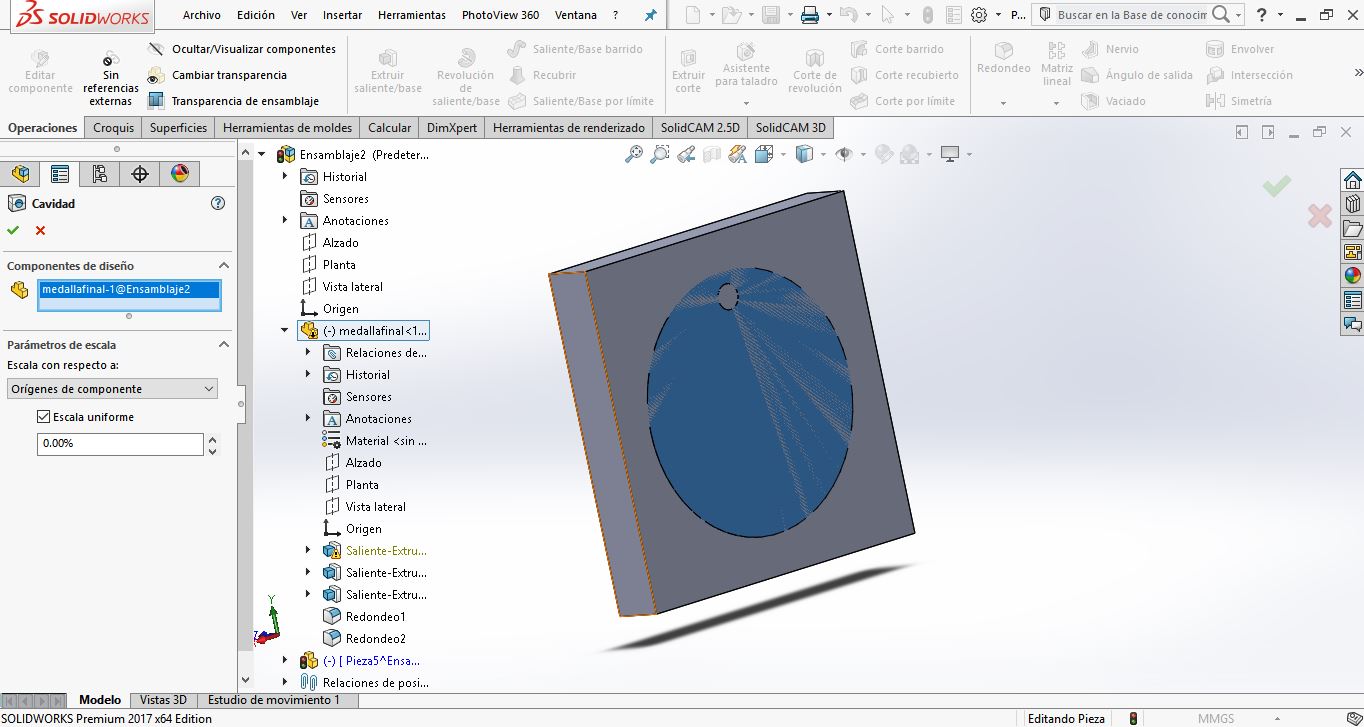Open the PhotoView 360 menu
This screenshot has height=727, width=1364.
[501, 15]
